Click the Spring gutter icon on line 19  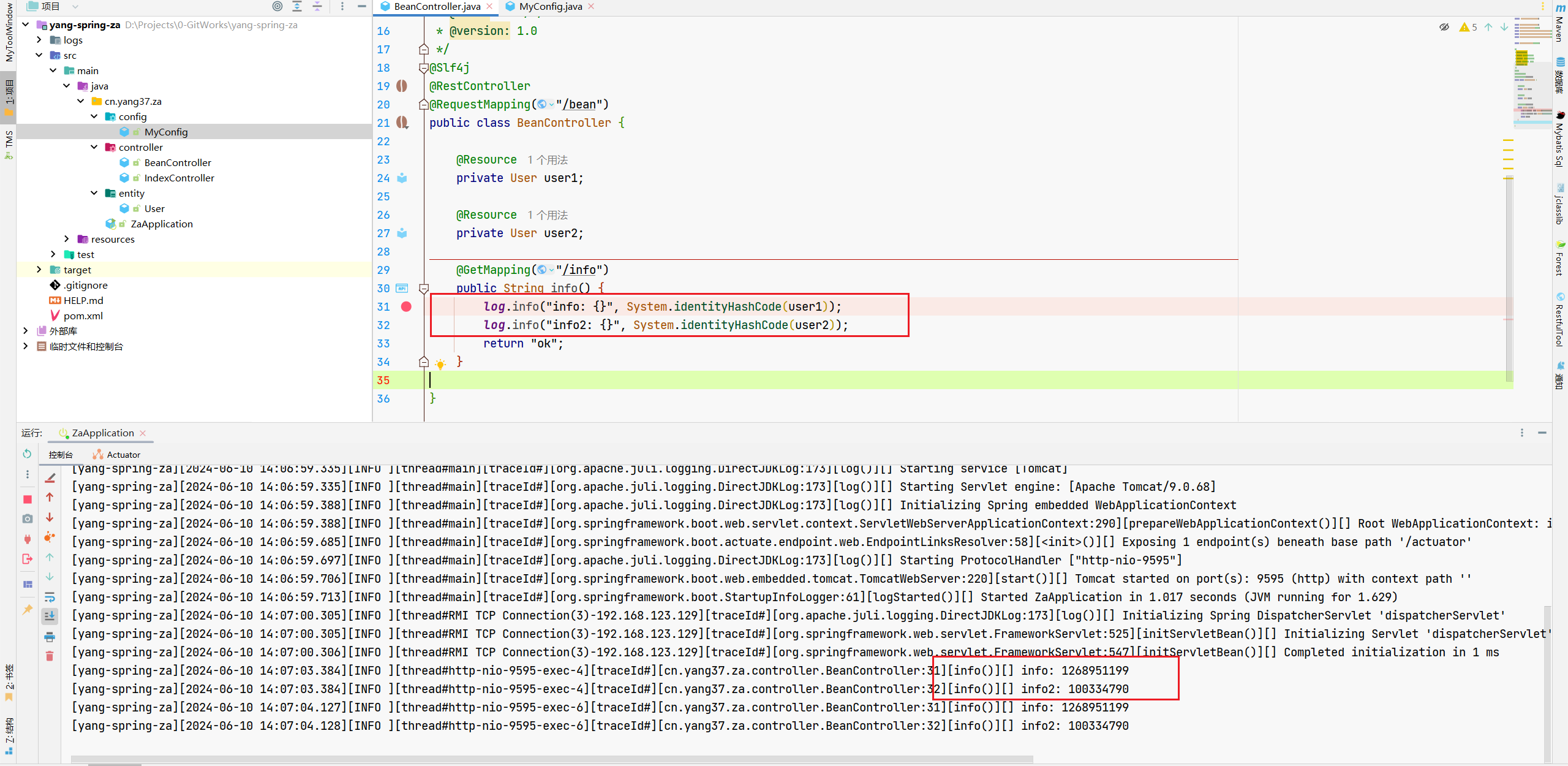tap(402, 86)
